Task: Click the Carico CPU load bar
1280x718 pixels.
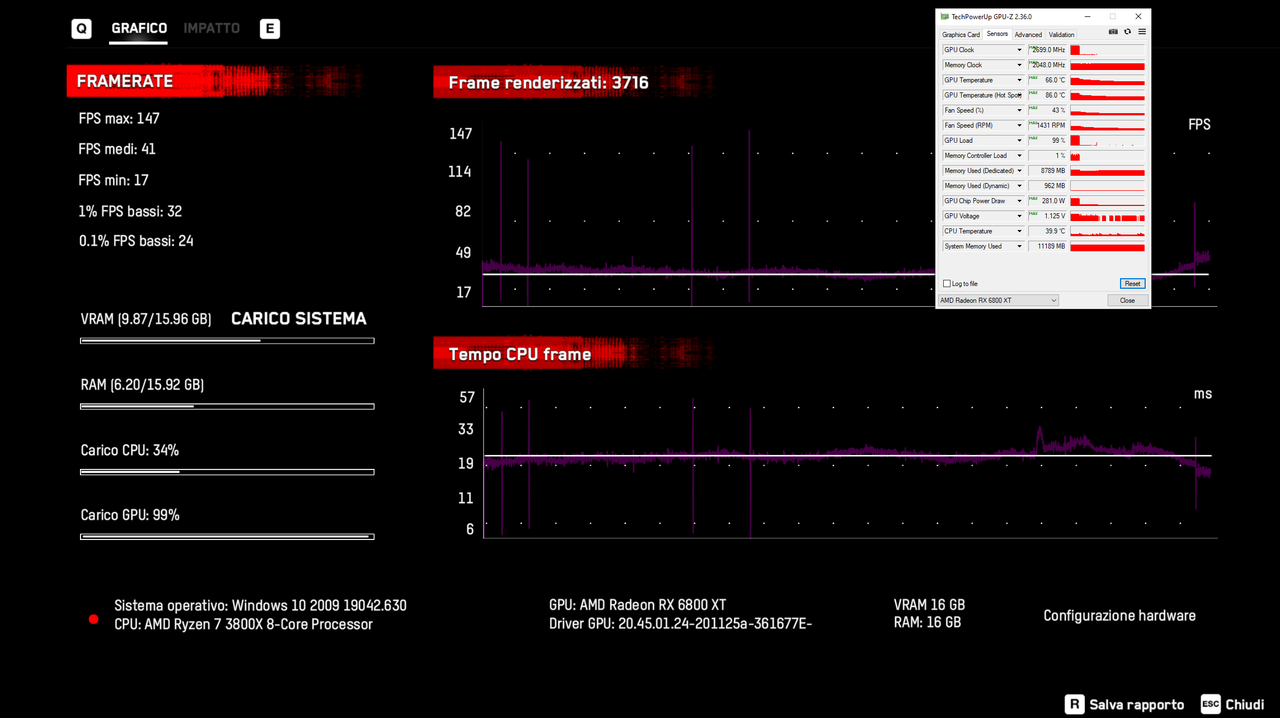Action: (227, 472)
